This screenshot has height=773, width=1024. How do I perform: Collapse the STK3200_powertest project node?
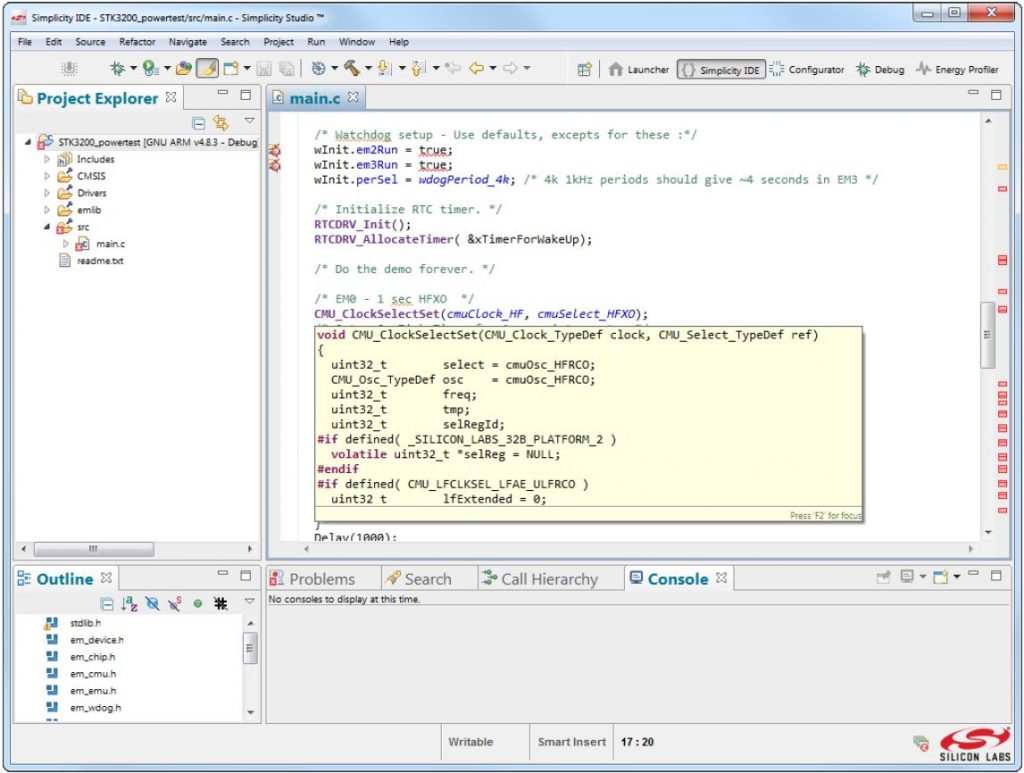tap(28, 142)
